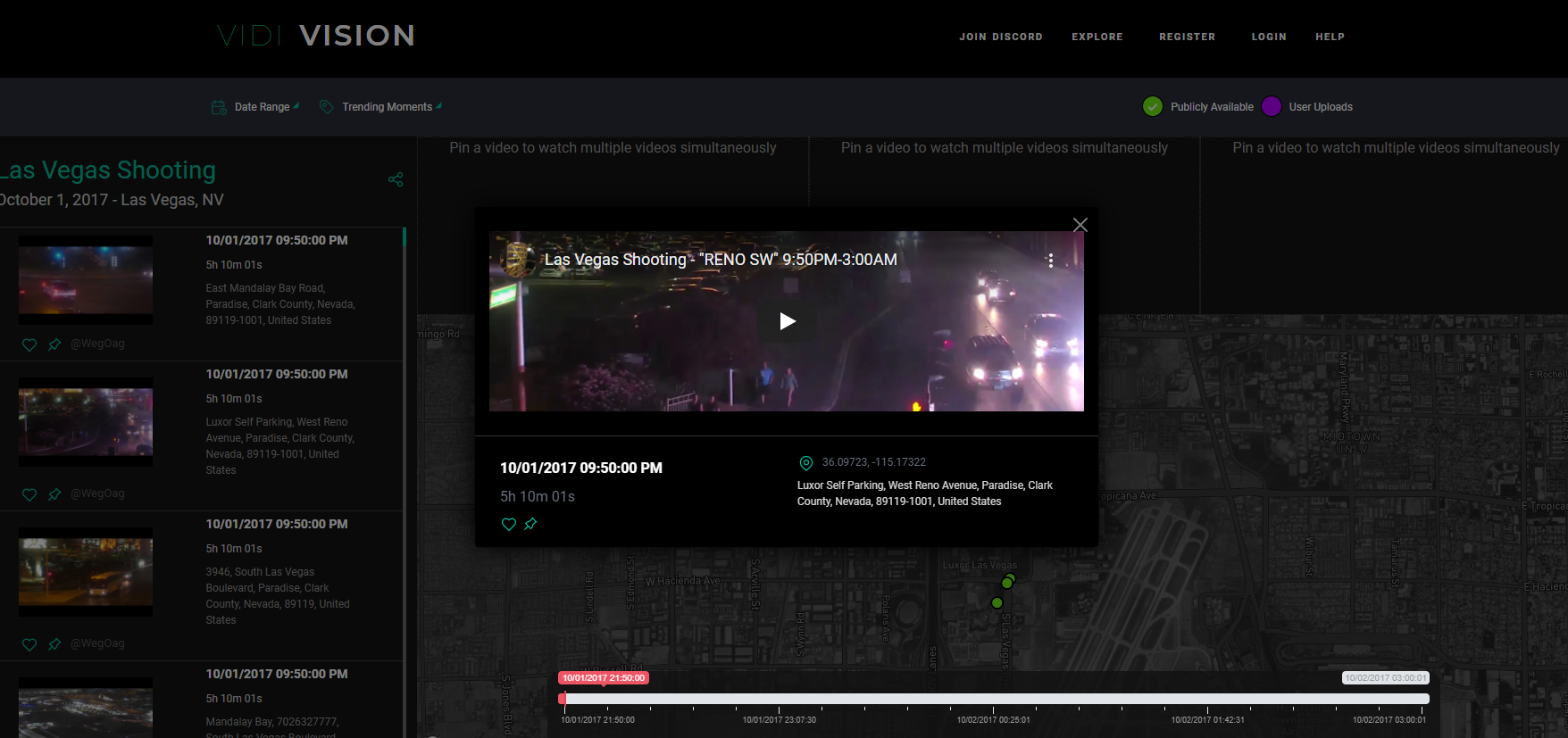This screenshot has height=738, width=1568.
Task: Pin the 3946 South Las Vegas Boulevard video
Action: click(x=54, y=644)
